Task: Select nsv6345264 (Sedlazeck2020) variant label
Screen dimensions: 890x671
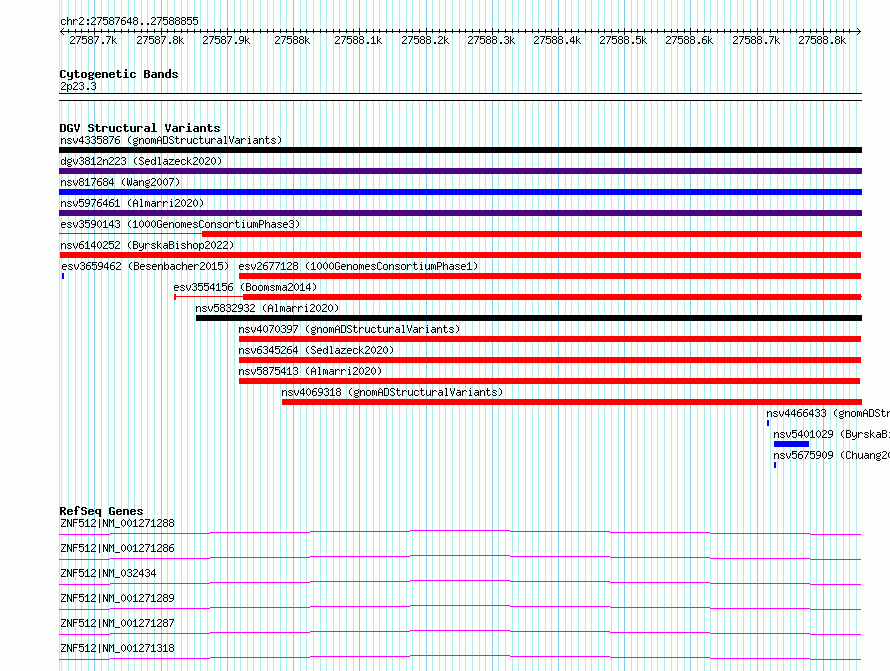Action: pyautogui.click(x=316, y=350)
